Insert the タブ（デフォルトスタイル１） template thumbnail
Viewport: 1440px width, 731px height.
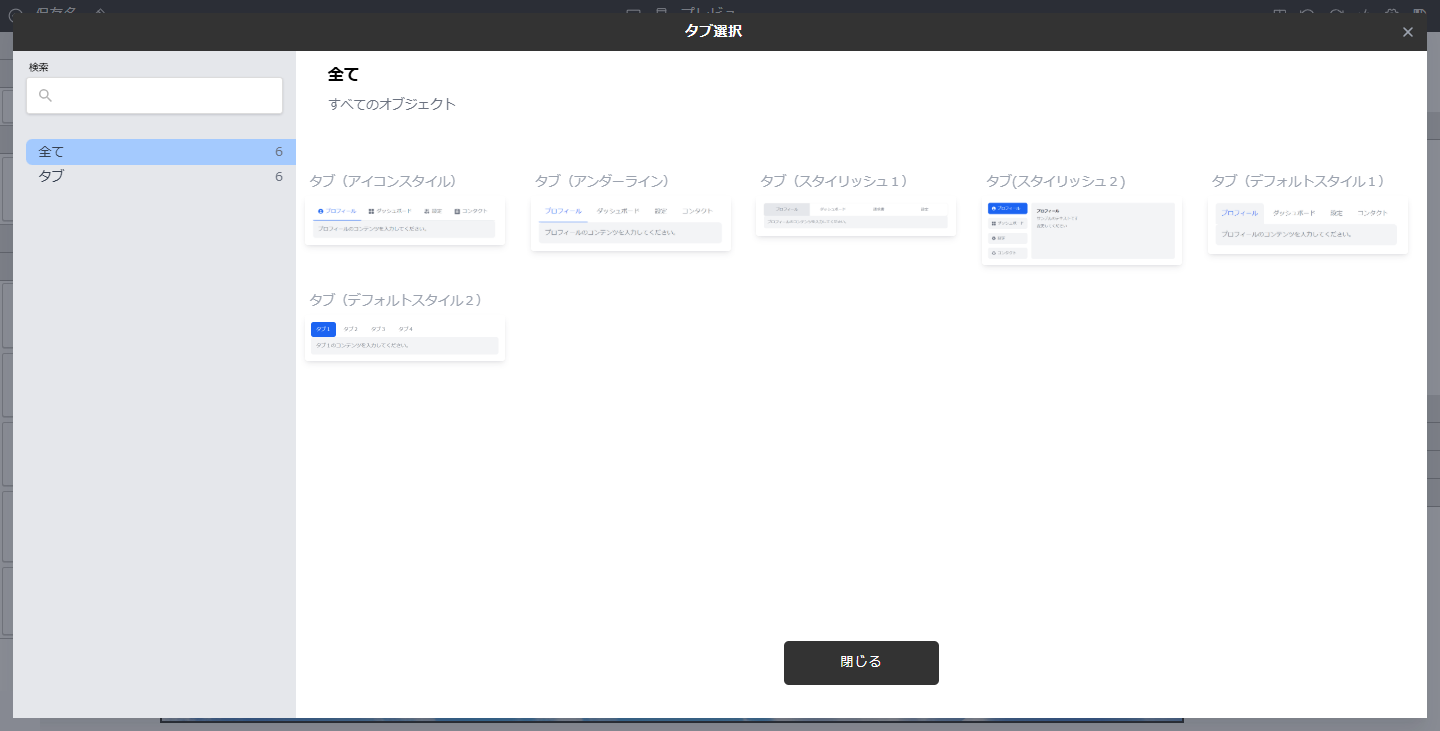click(1307, 226)
